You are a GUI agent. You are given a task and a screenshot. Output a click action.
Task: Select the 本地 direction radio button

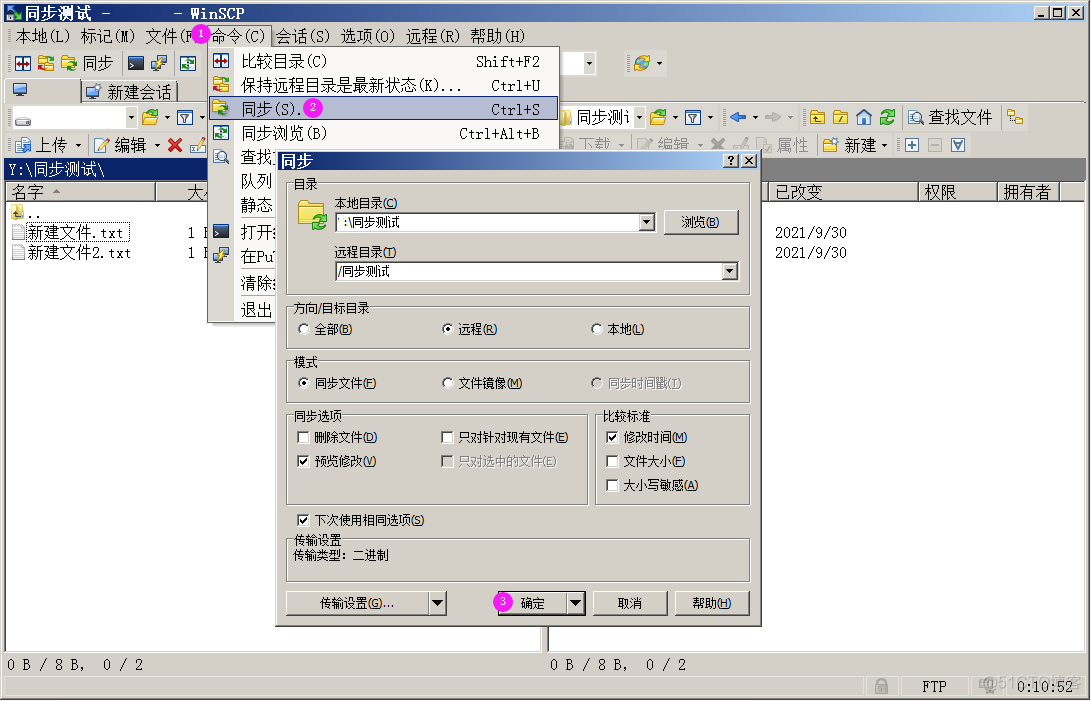coord(596,329)
